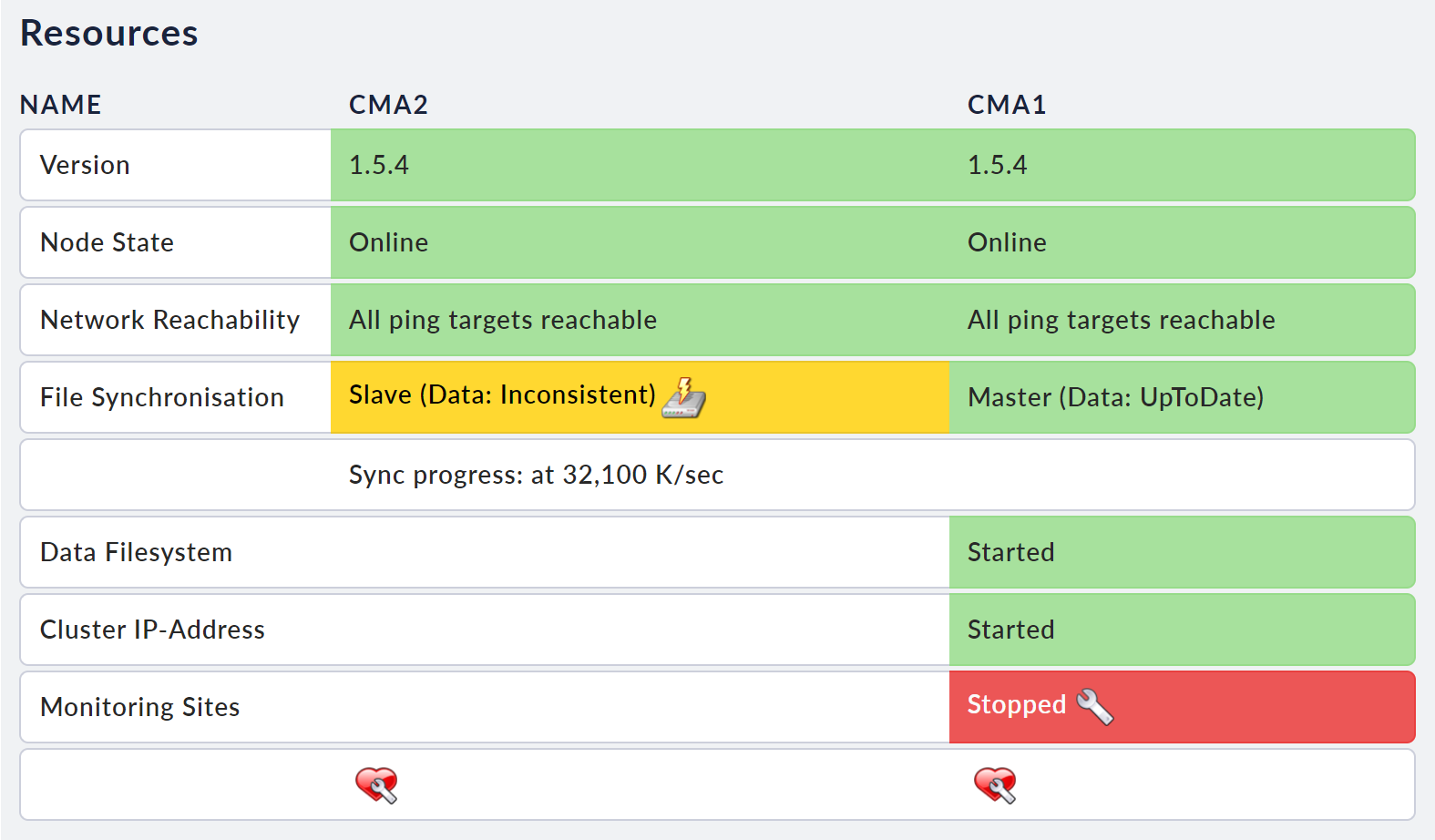Click the red Stopped status text

(x=1017, y=704)
